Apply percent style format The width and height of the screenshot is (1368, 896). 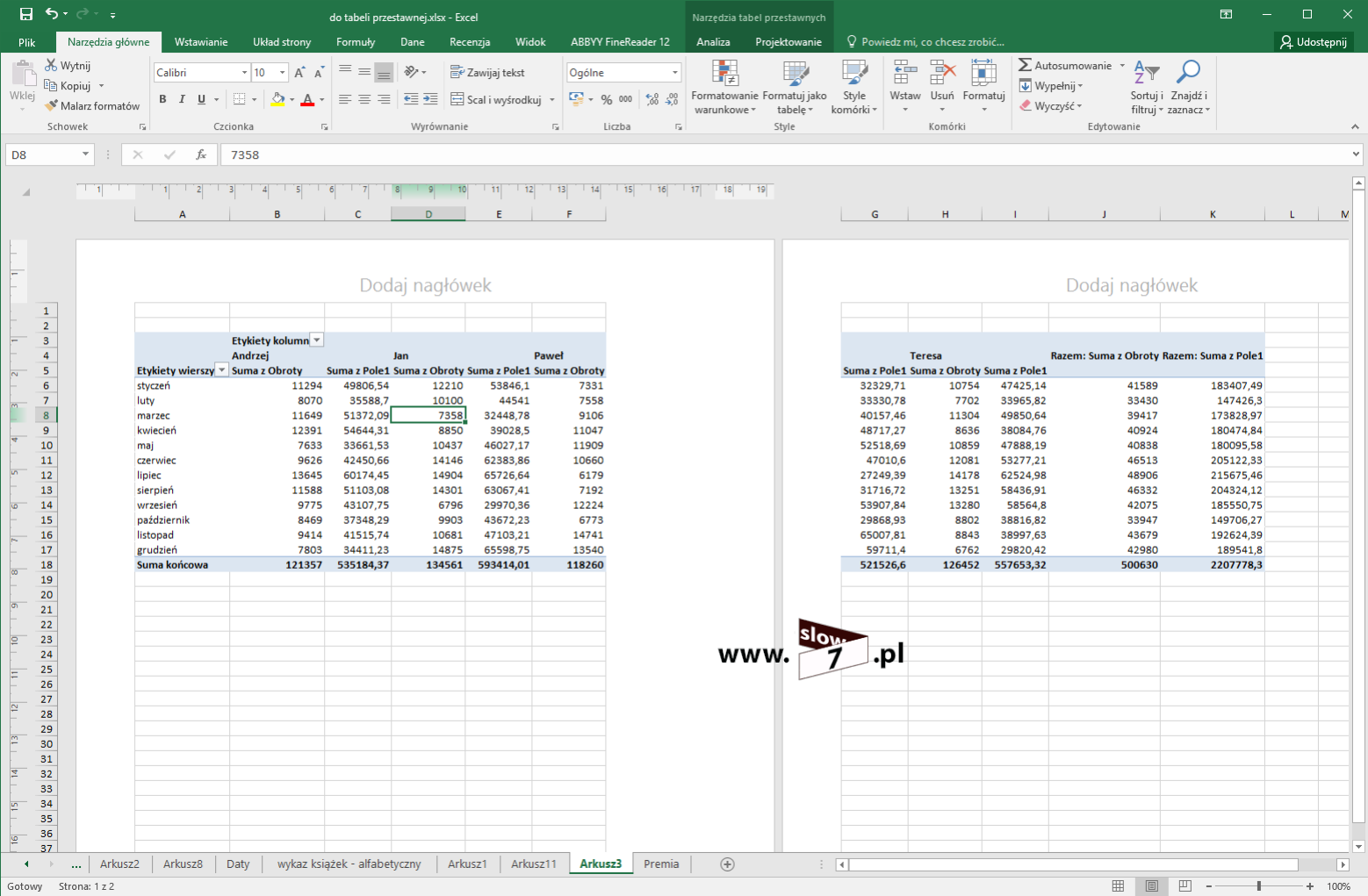(x=607, y=99)
